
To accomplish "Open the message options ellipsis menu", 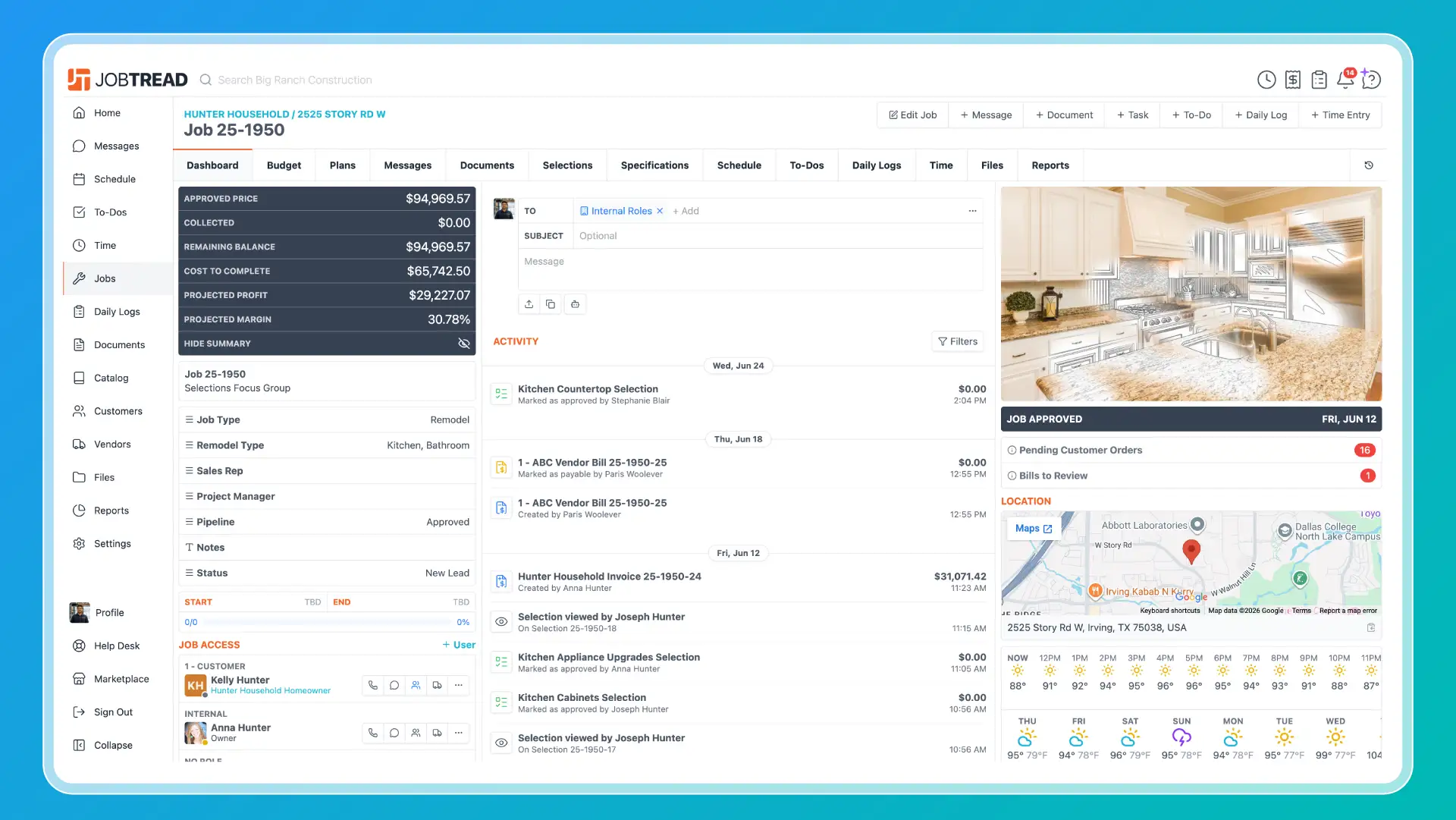I will tap(972, 211).
